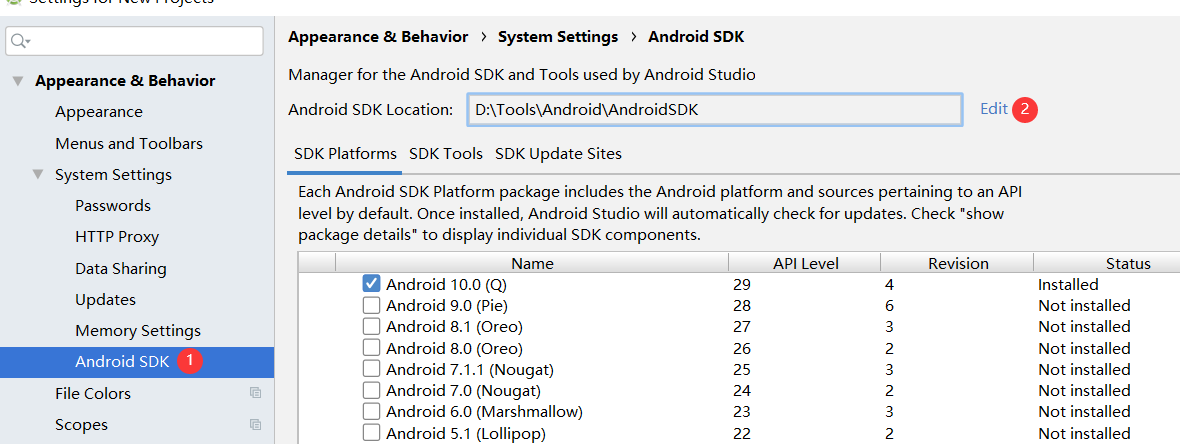Open Data Sharing settings
1180x444 pixels.
[x=120, y=269]
